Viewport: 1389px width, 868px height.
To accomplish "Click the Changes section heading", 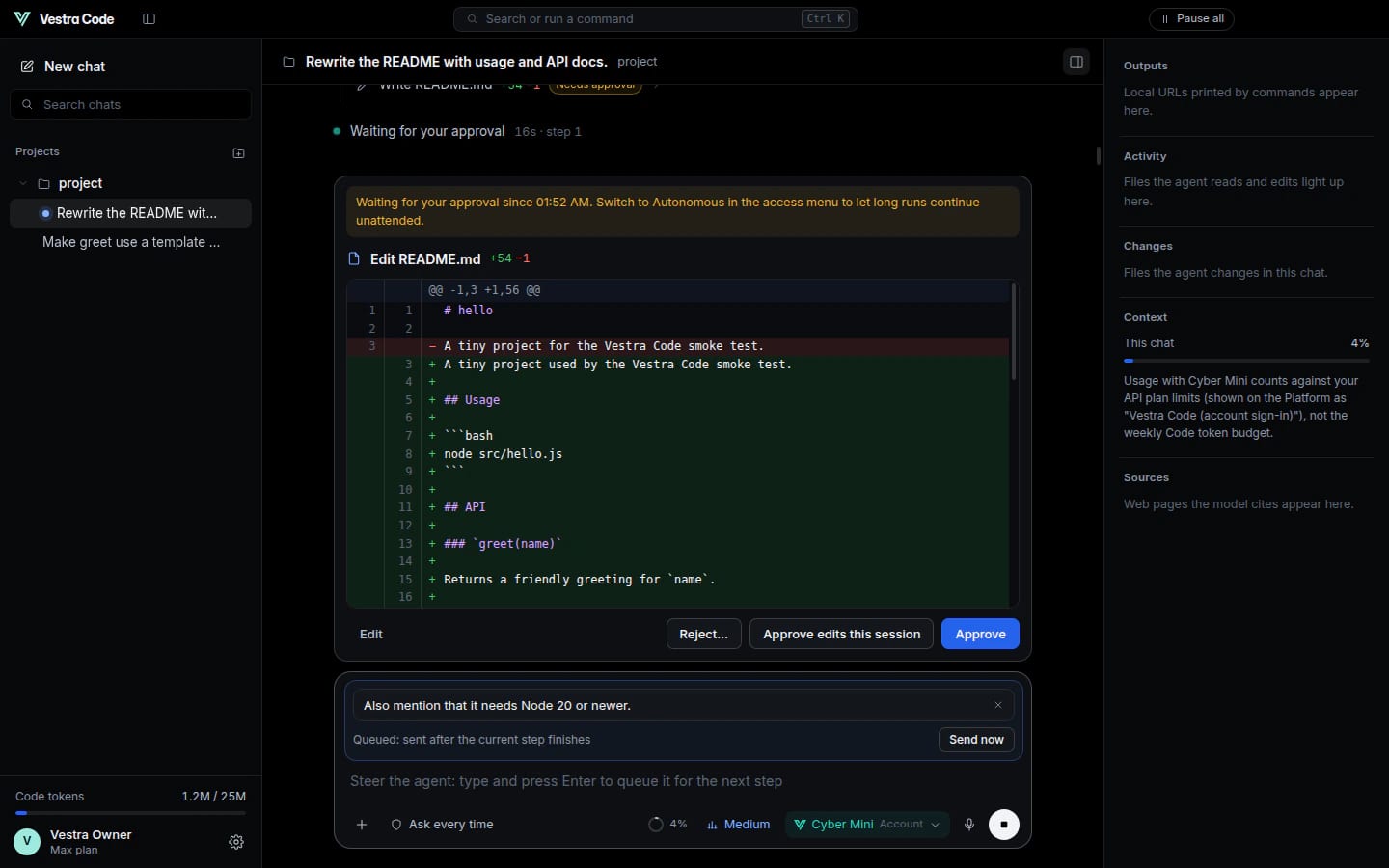I will pos(1148,247).
